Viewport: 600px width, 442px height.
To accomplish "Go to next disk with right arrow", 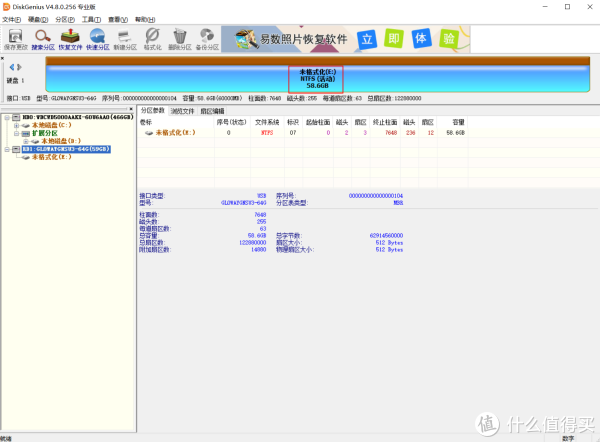I will 19,67.
